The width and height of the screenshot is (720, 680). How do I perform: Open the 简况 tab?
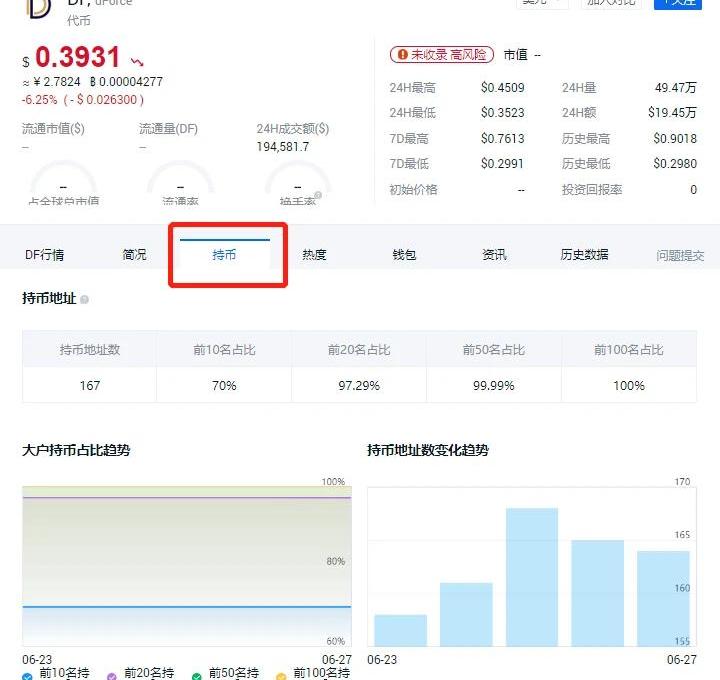[x=134, y=255]
